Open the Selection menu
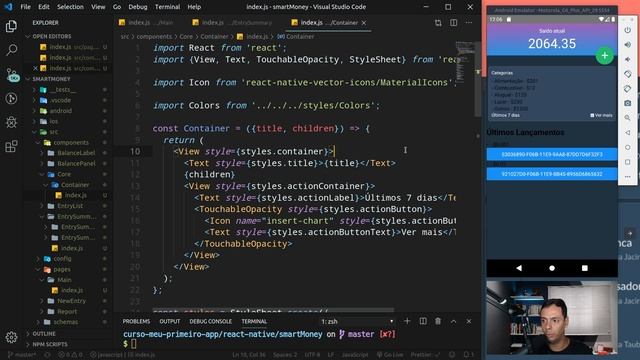The width and height of the screenshot is (640, 360). tap(70, 7)
